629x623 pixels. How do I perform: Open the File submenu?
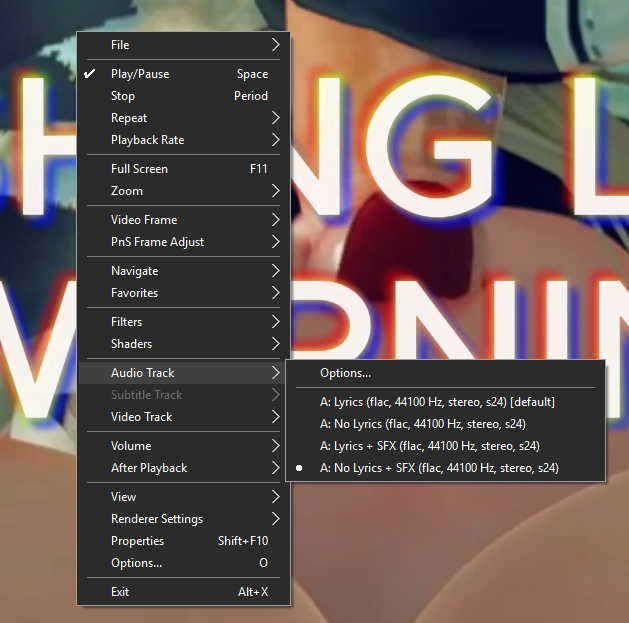pos(183,45)
